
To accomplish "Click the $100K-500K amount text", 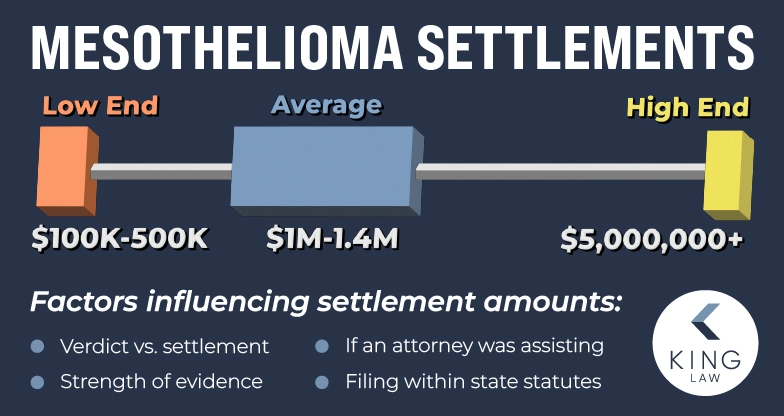I will [x=122, y=240].
